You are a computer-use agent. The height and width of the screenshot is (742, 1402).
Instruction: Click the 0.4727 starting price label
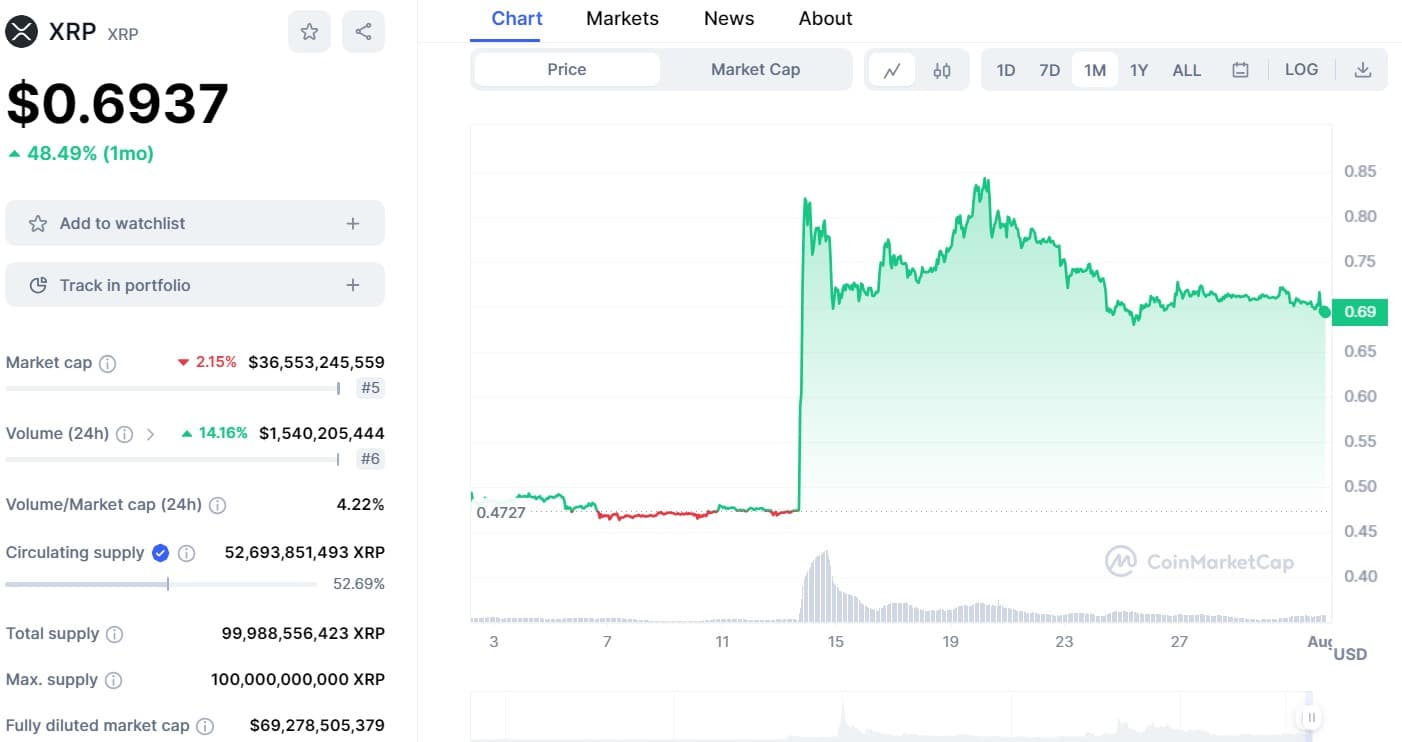point(500,512)
